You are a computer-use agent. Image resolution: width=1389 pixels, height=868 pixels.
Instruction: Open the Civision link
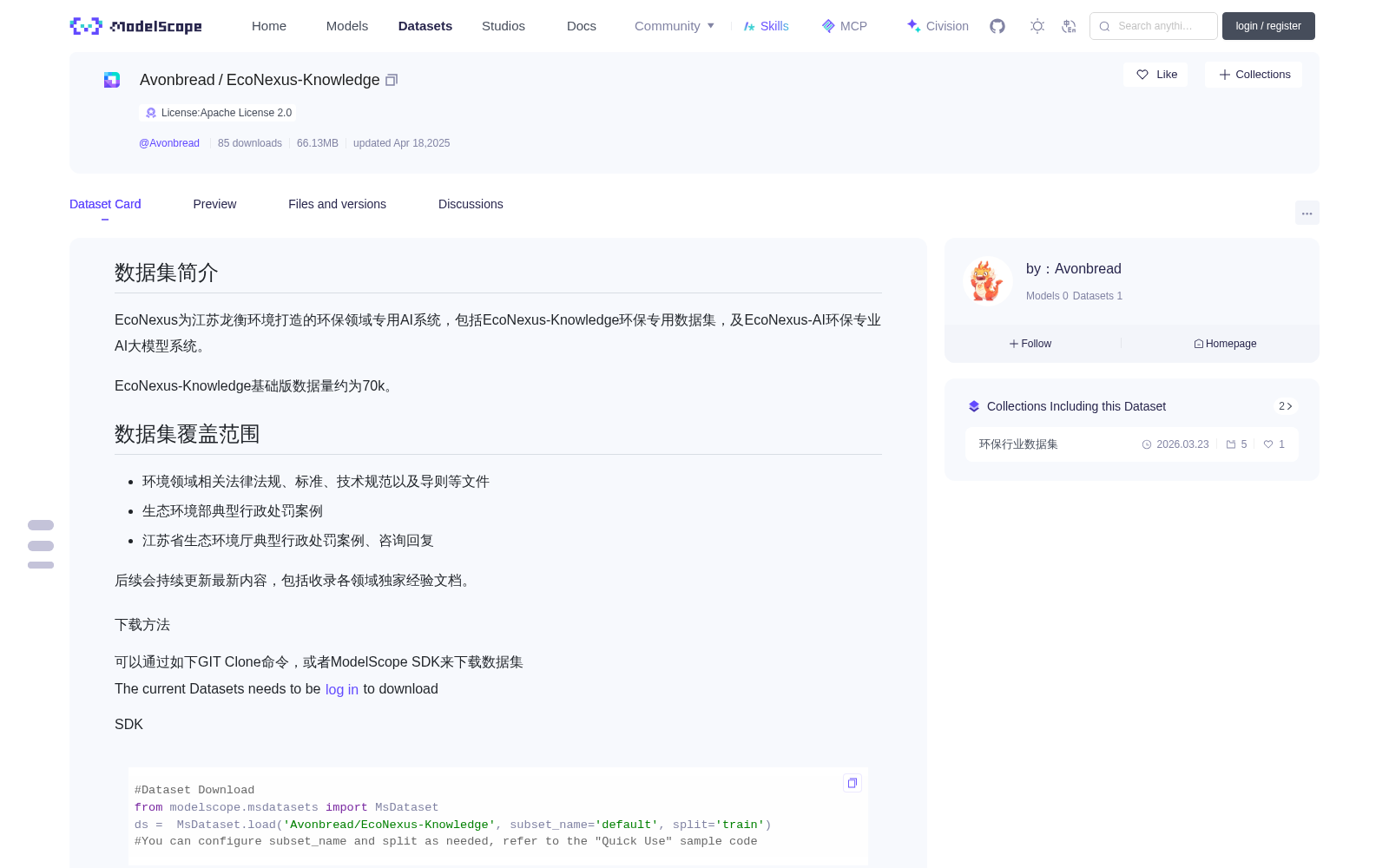pyautogui.click(x=938, y=26)
